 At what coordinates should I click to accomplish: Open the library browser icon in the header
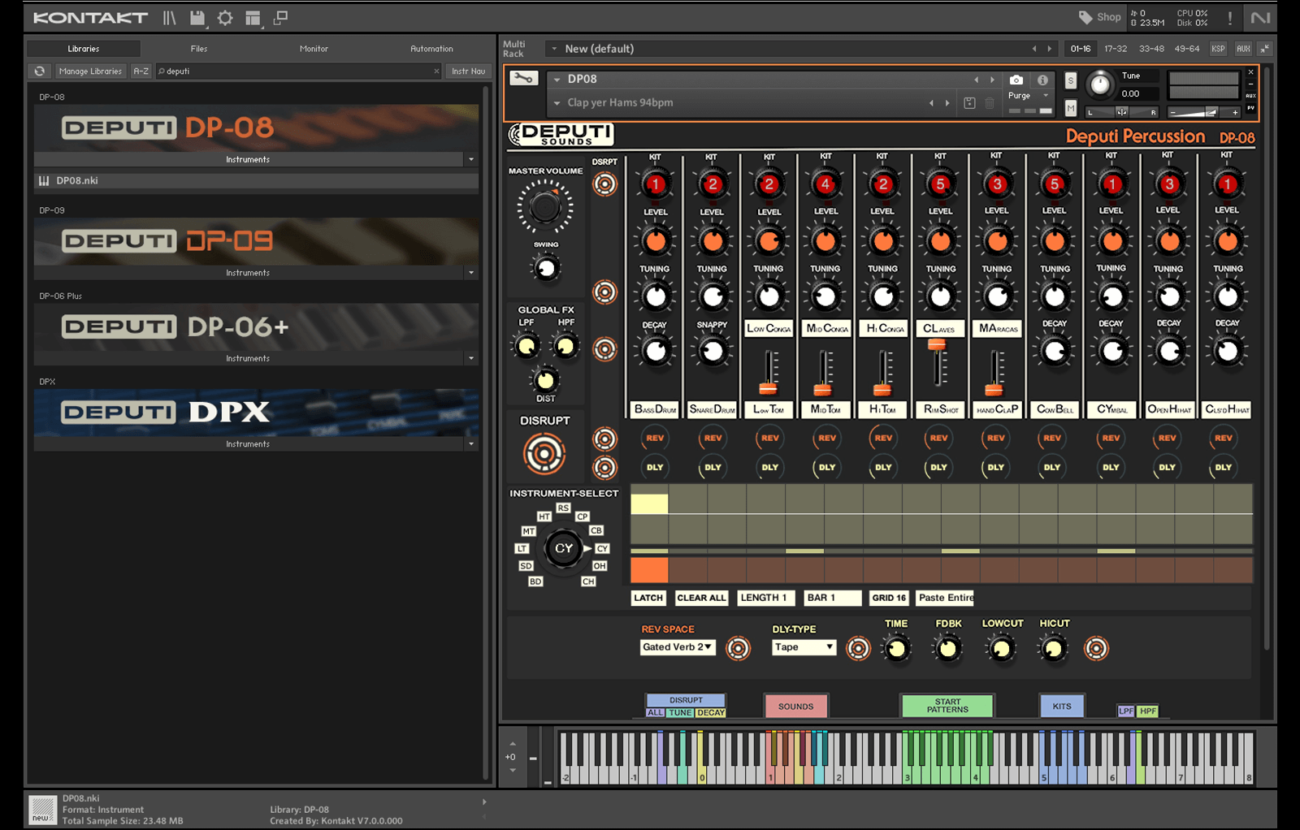[x=169, y=18]
